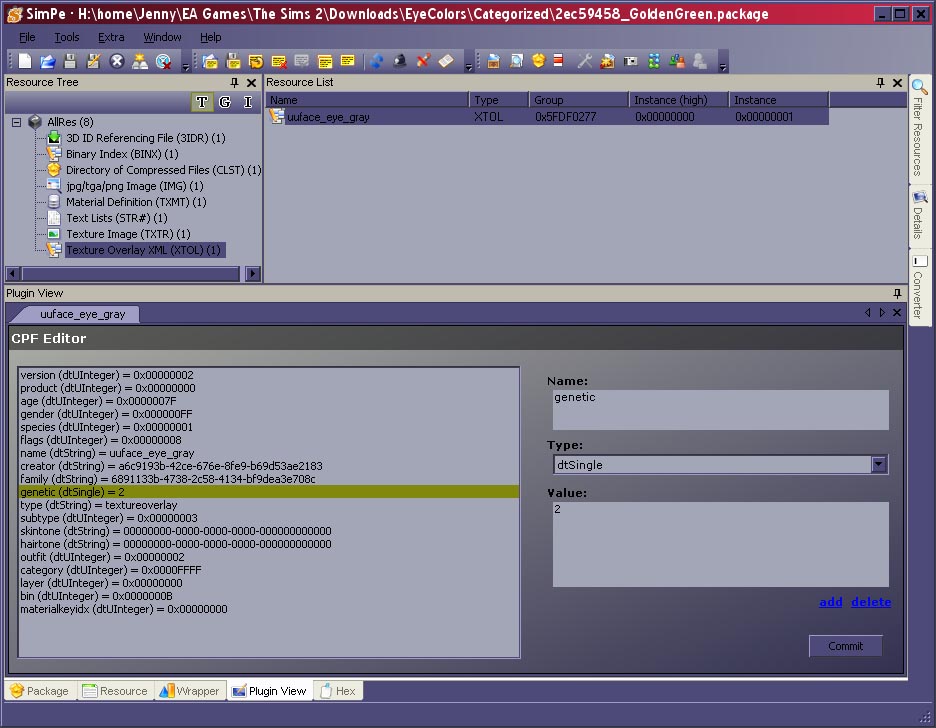The height and width of the screenshot is (728, 936).
Task: Click into the Value text field
Action: [720, 543]
